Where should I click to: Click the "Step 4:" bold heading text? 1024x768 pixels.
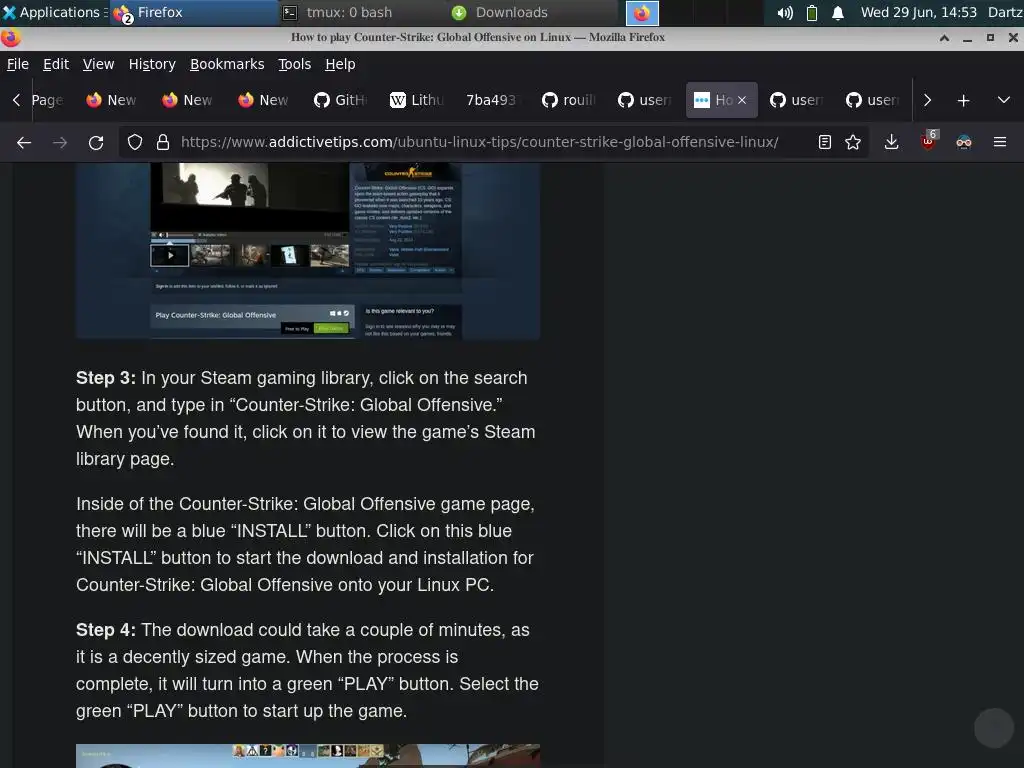point(106,630)
